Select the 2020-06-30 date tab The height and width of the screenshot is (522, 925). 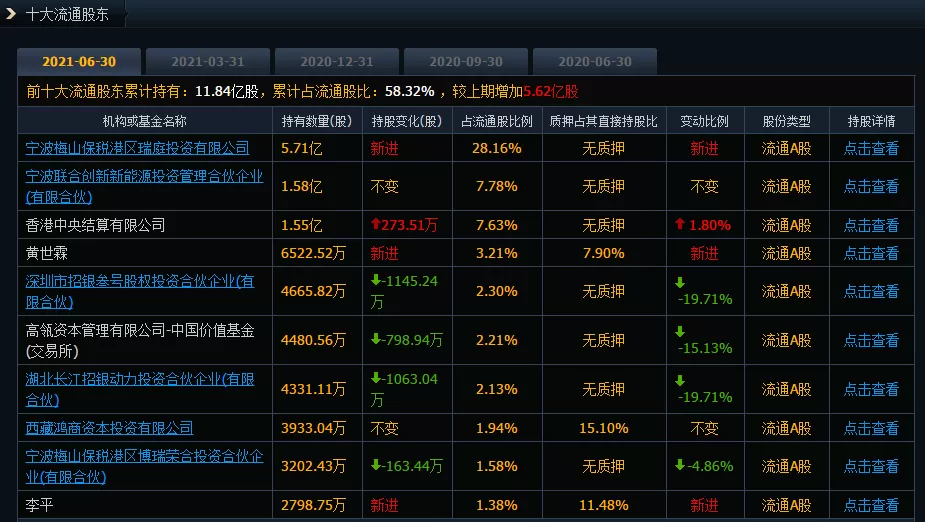point(595,61)
